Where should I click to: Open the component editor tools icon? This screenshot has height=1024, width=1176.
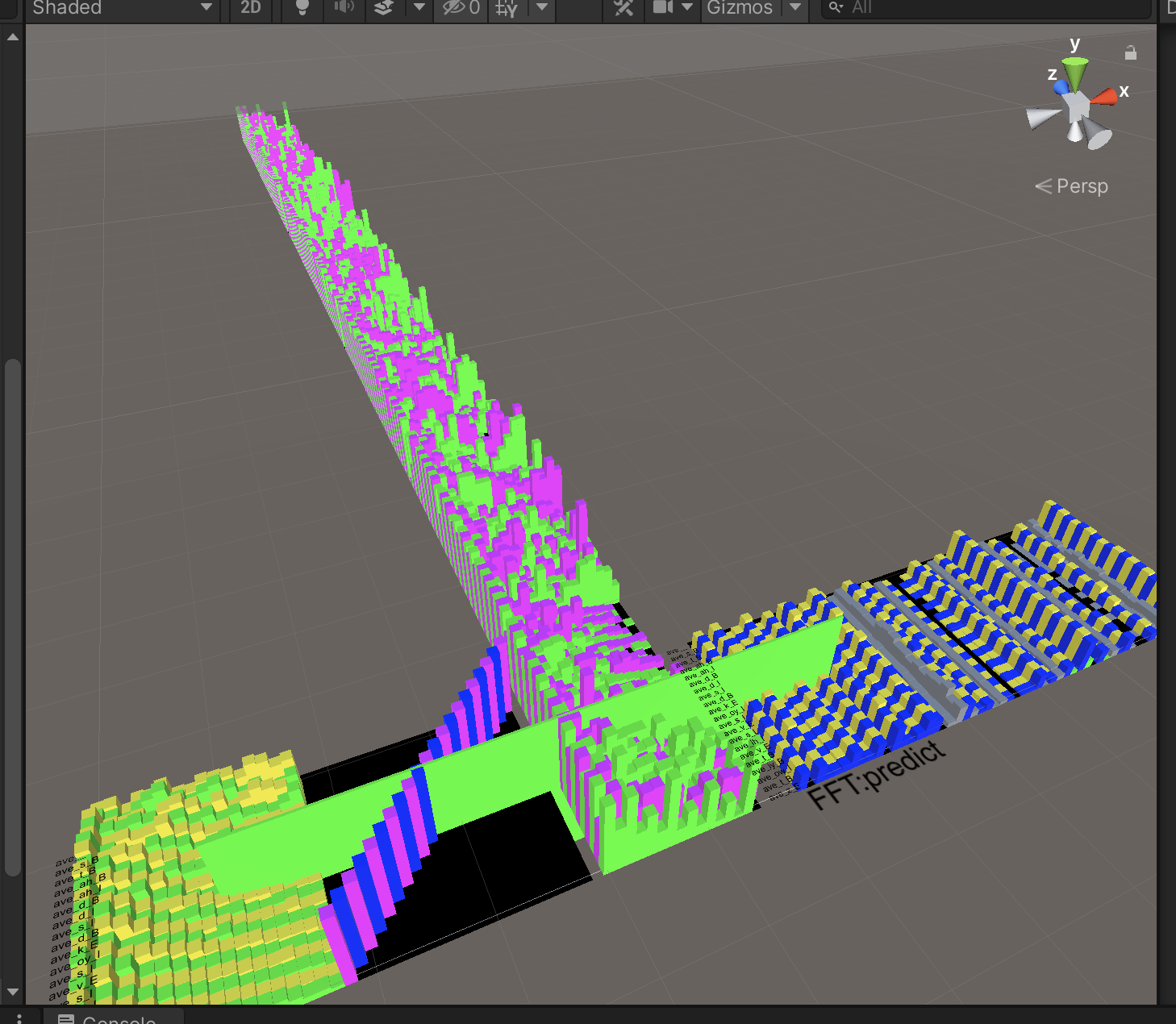tap(623, 8)
